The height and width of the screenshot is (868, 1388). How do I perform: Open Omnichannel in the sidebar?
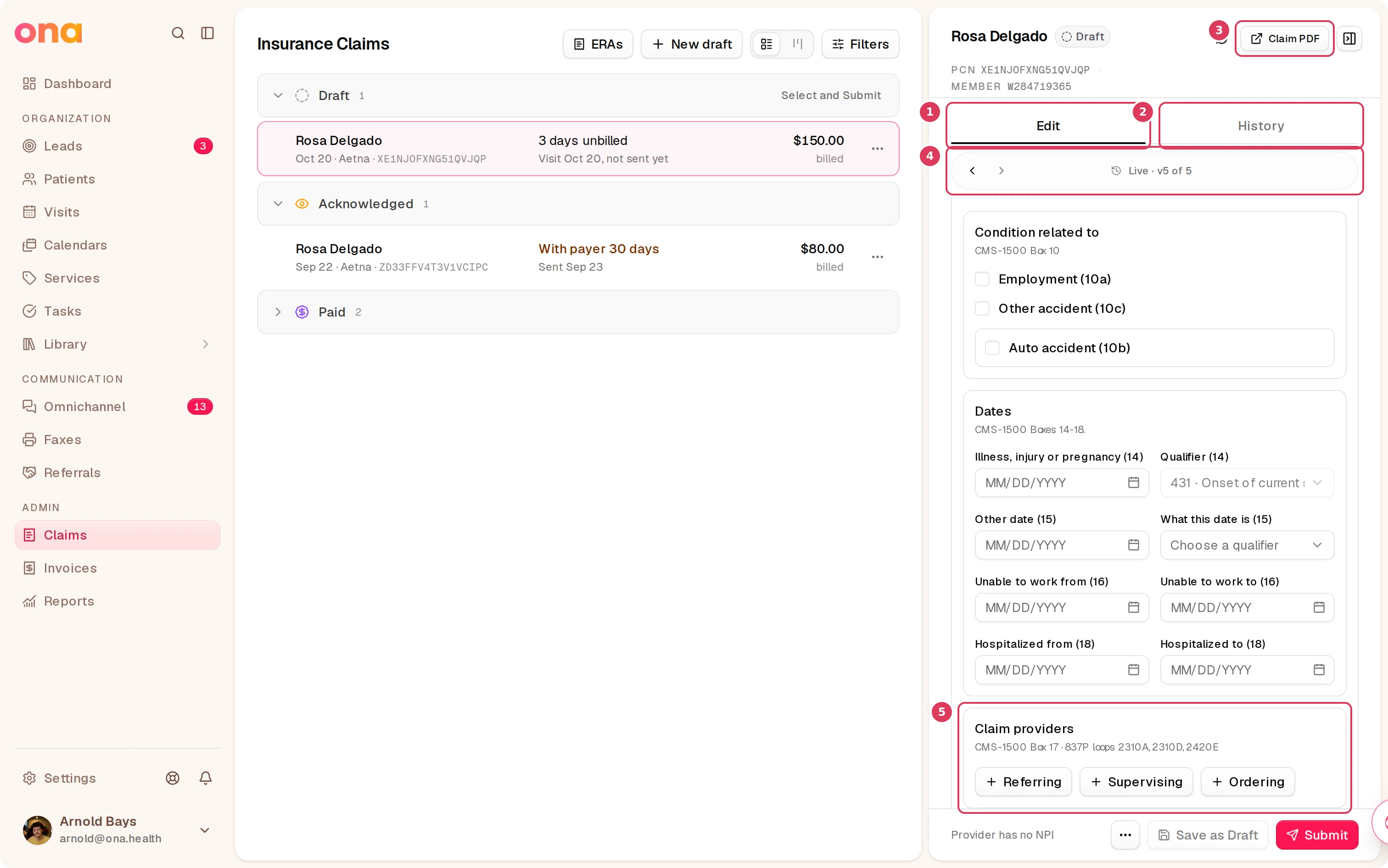pos(117,406)
